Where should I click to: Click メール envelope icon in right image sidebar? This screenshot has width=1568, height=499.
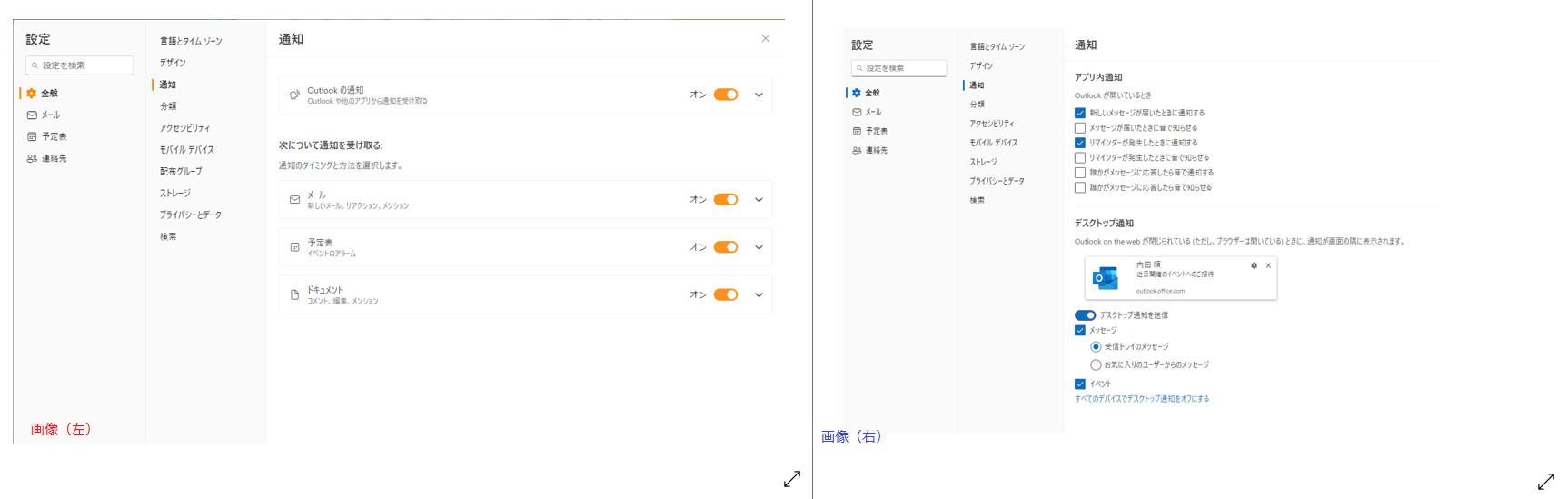click(857, 112)
